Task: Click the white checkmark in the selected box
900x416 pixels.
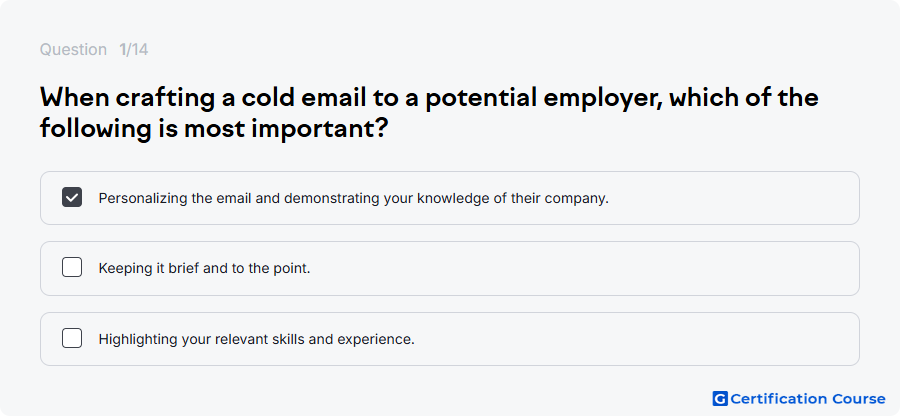Action: click(72, 197)
